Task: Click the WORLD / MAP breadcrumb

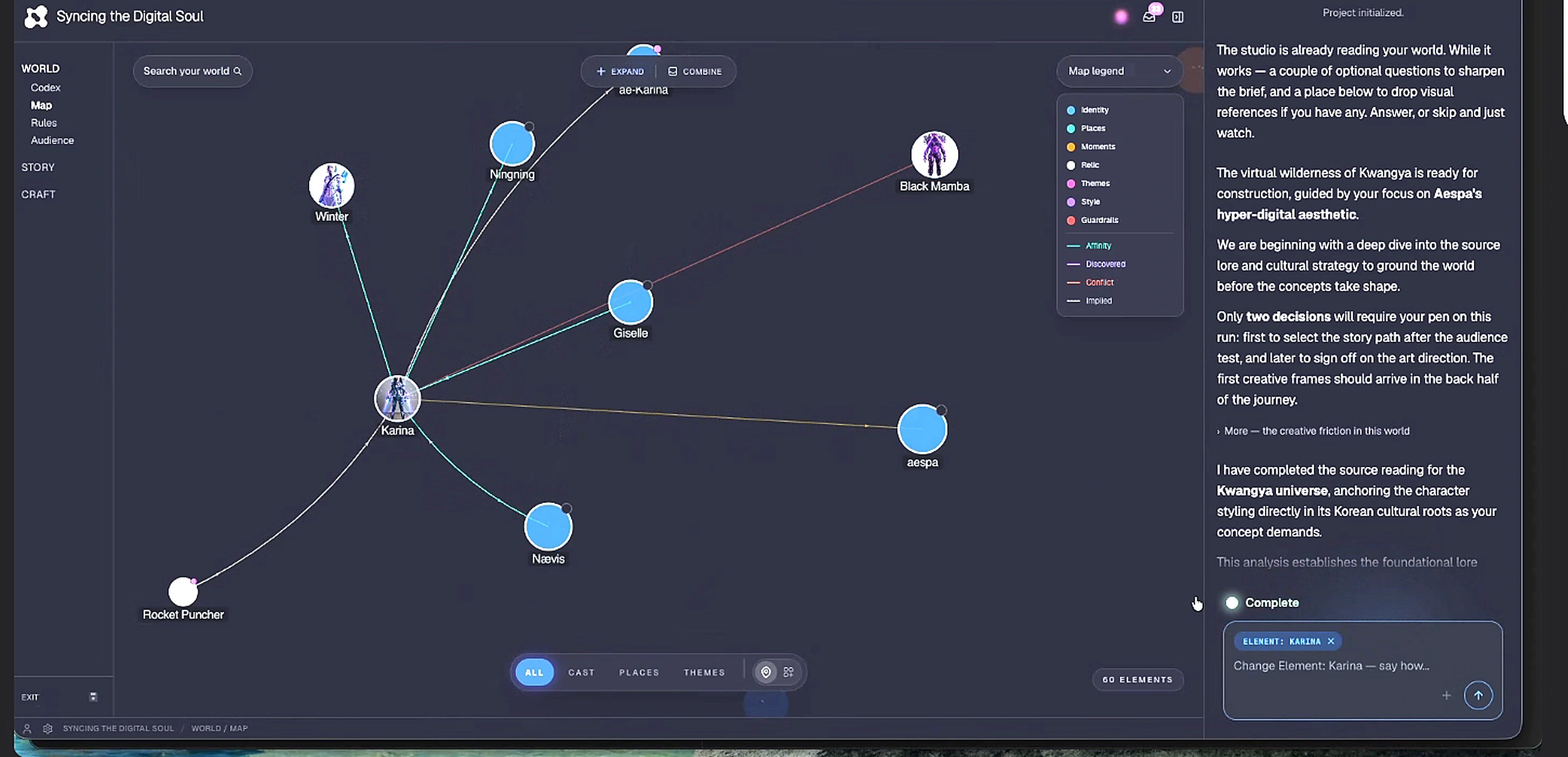Action: tap(219, 728)
